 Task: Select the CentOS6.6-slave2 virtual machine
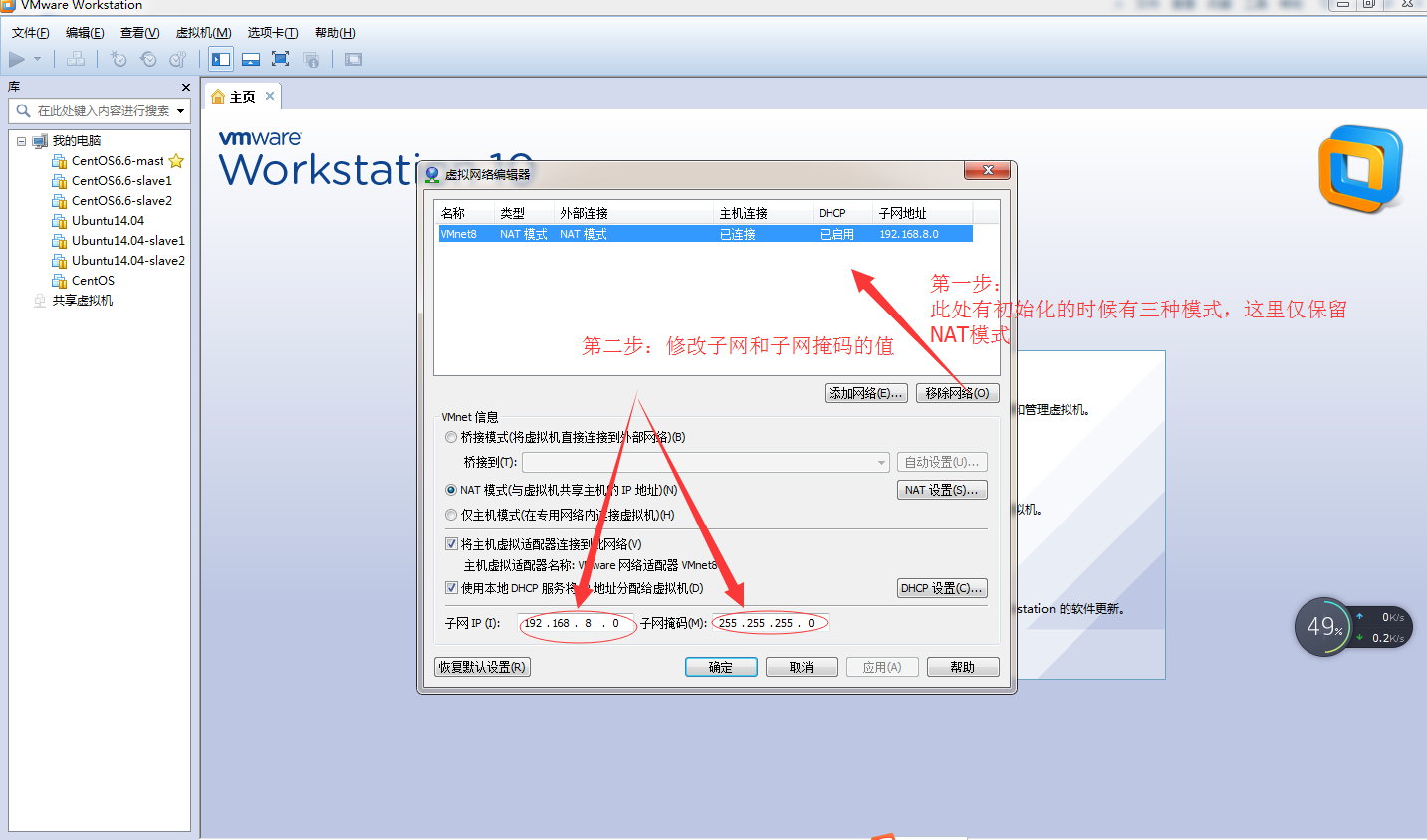point(121,200)
